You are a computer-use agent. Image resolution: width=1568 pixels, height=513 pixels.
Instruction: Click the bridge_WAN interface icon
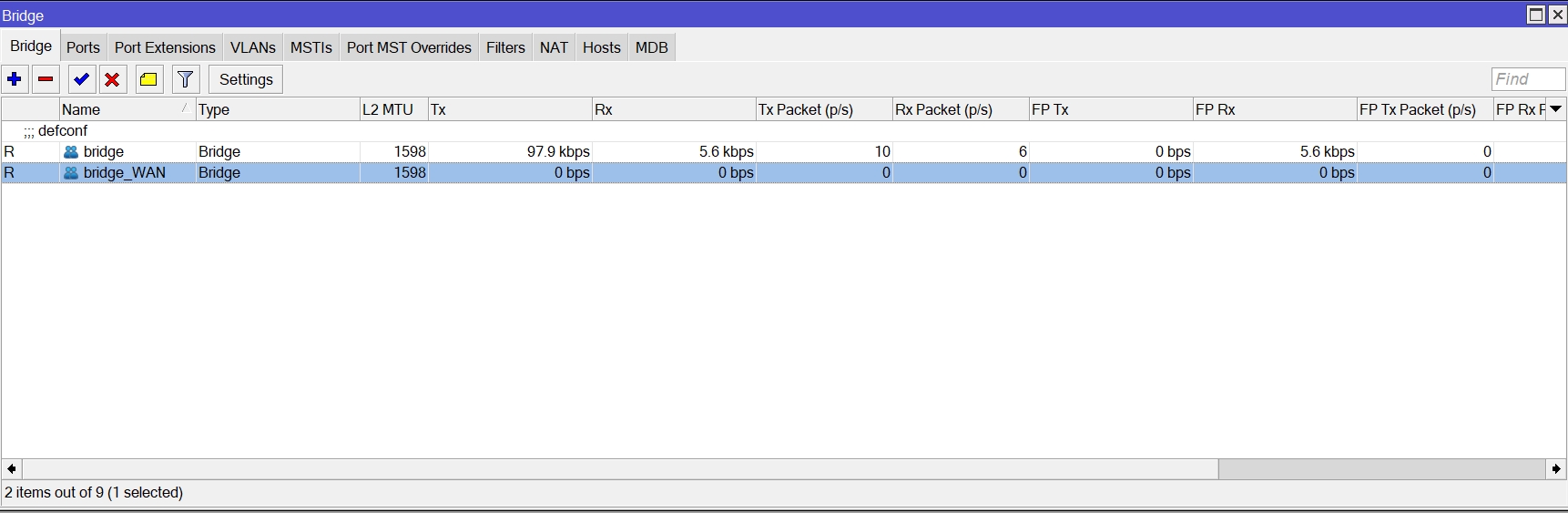71,173
